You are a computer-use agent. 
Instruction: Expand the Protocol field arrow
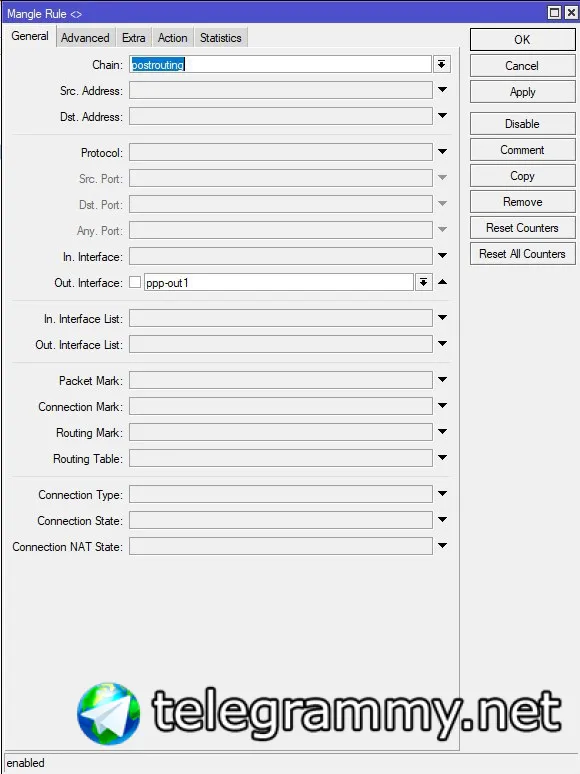tap(442, 152)
